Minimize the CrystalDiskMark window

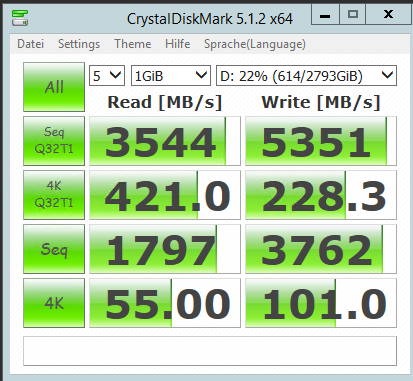click(x=325, y=15)
